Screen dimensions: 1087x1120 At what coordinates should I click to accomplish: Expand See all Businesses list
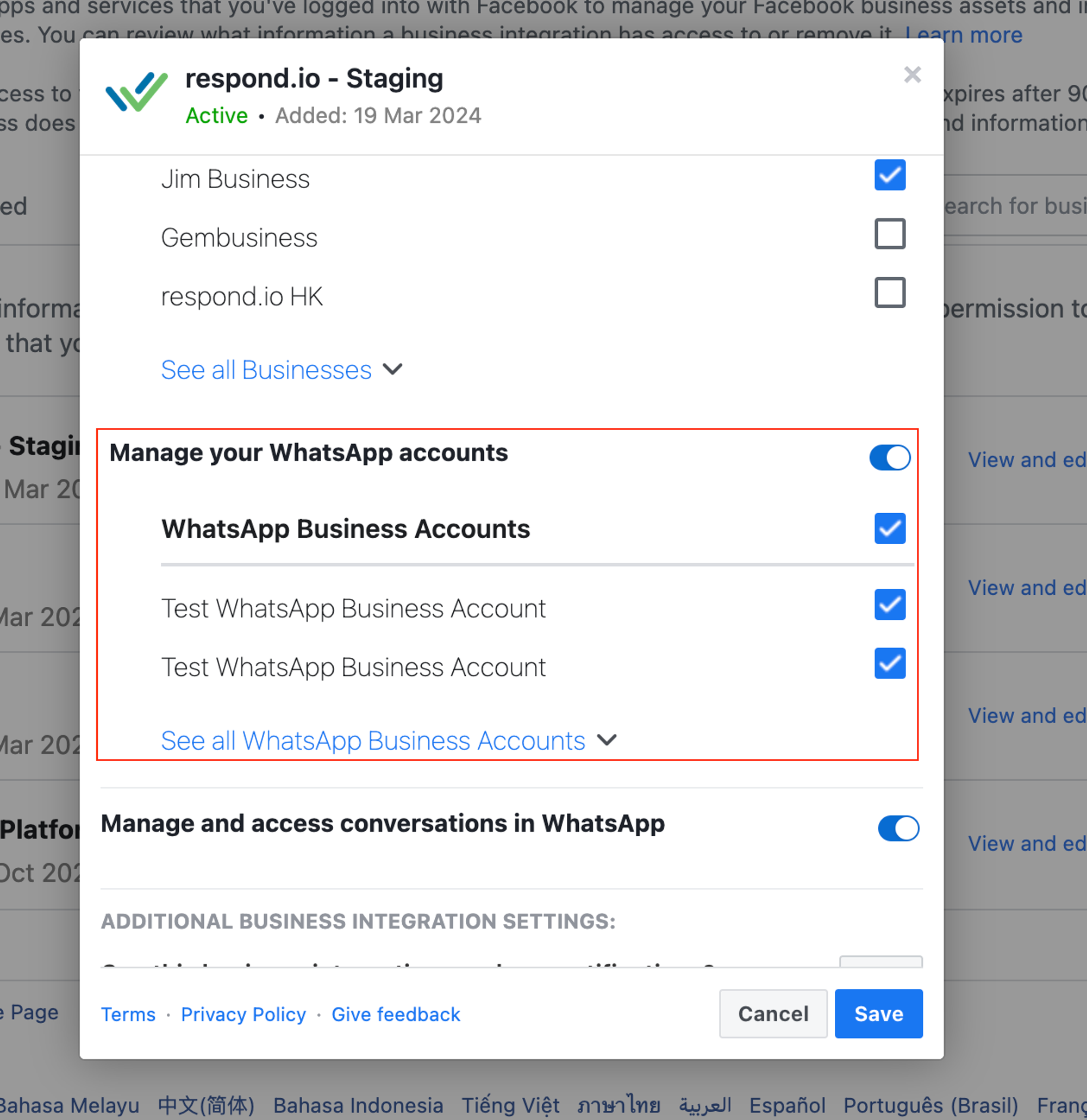(x=266, y=370)
